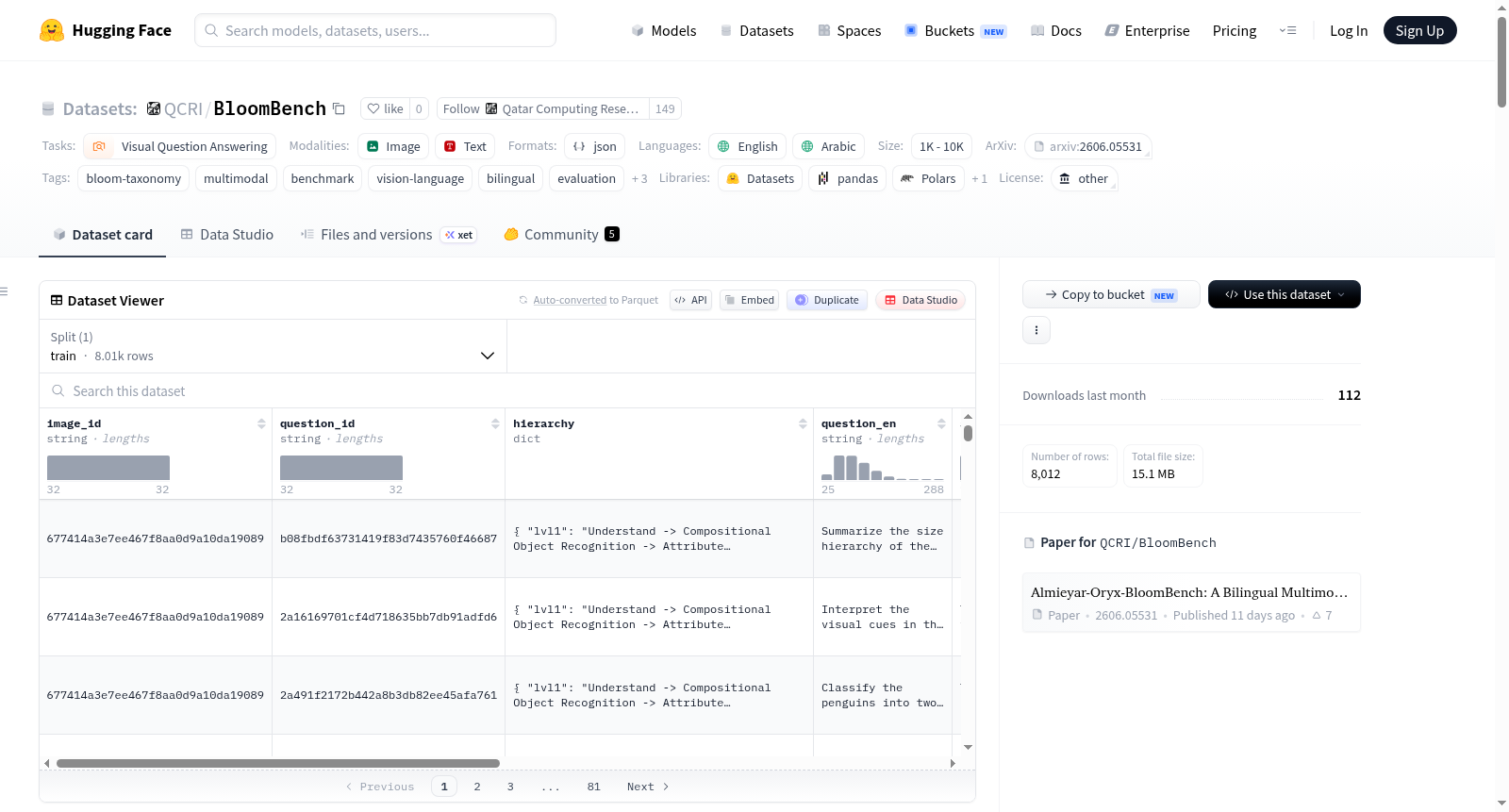
Task: Focus the Search this dataset field
Action: [507, 390]
